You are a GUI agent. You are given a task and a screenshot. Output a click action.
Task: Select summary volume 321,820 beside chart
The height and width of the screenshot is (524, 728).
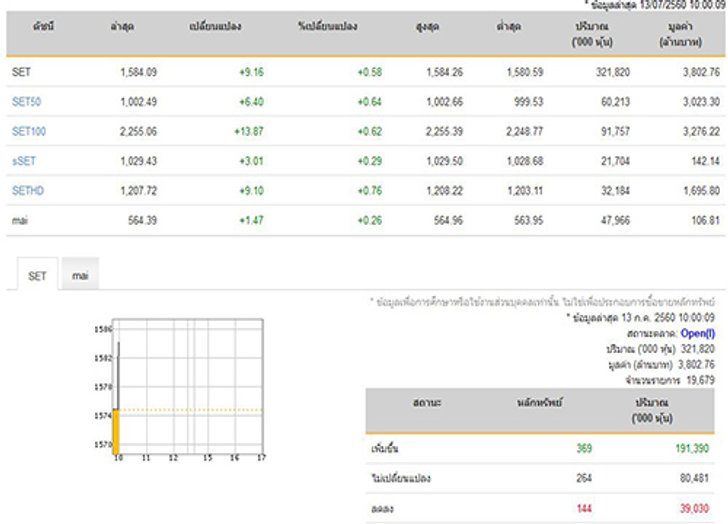click(698, 349)
